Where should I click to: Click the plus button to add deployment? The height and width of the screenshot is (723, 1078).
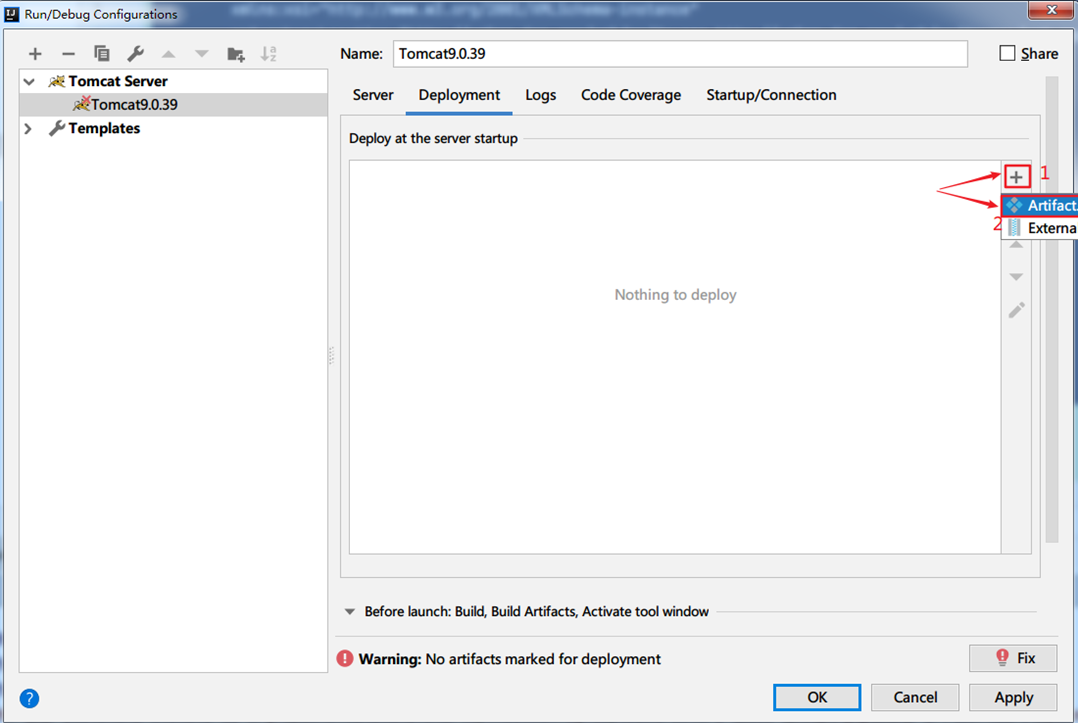tap(1016, 177)
